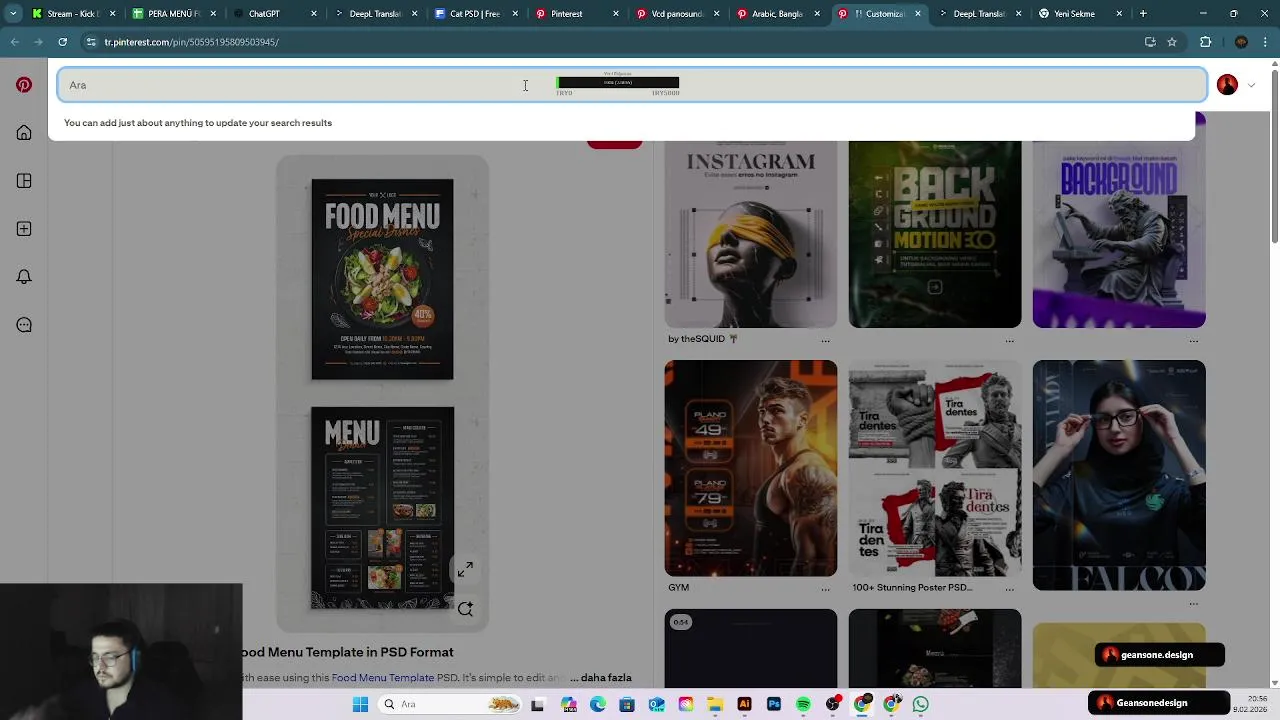Screen dimensions: 1280x720
Task: Go to Home feed in Pinterest sidebar
Action: pos(24,133)
